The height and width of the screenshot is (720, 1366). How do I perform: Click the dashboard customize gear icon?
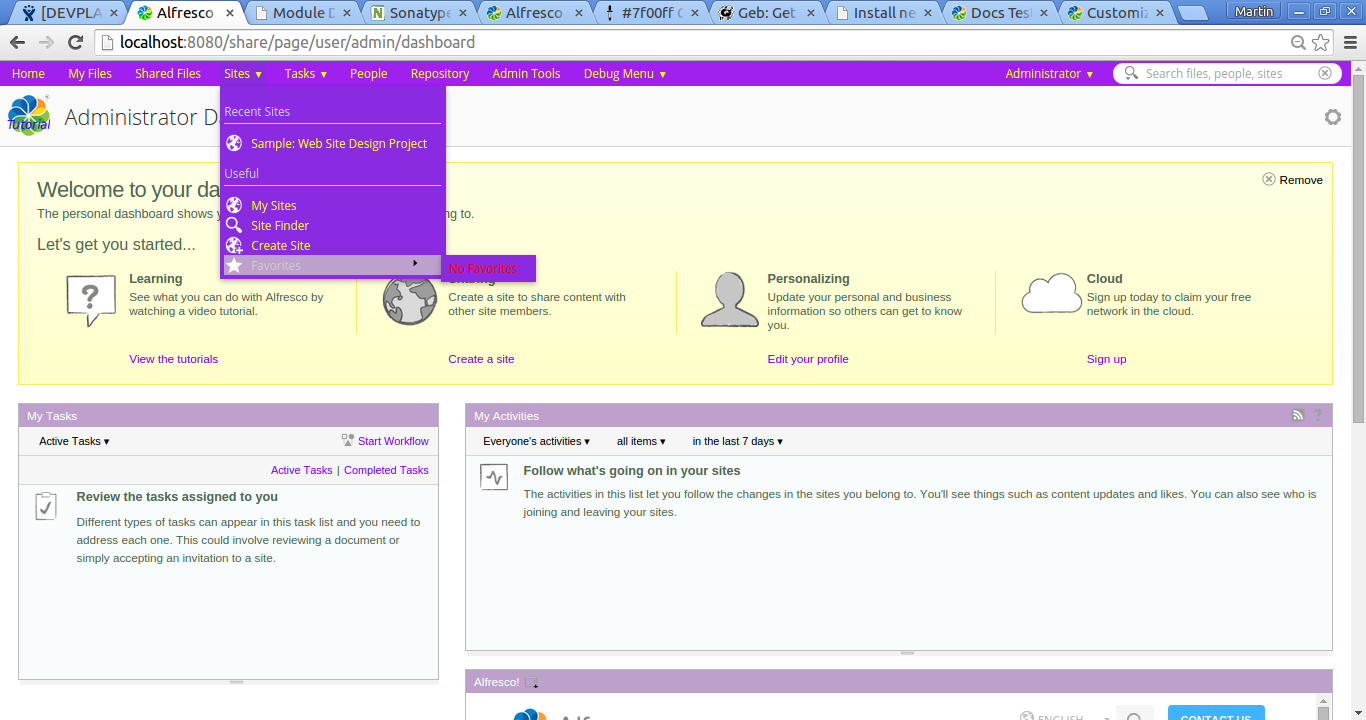tap(1333, 117)
